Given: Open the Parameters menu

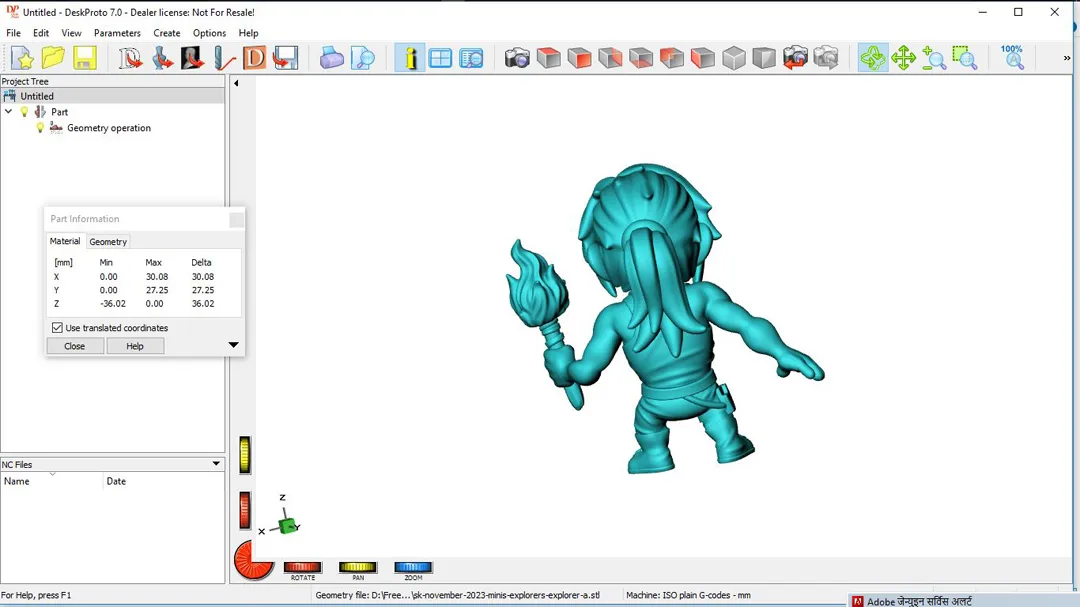Looking at the screenshot, I should click(x=117, y=33).
